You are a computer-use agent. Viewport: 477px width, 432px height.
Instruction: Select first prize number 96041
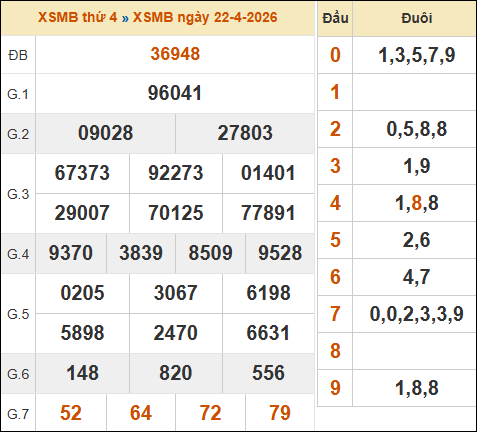coord(175,93)
